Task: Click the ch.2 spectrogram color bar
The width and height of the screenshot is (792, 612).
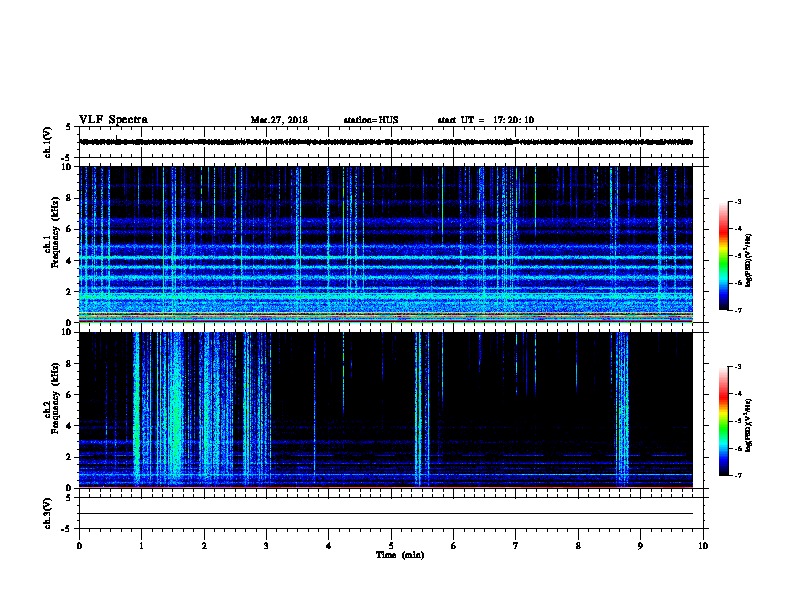Action: pos(723,421)
